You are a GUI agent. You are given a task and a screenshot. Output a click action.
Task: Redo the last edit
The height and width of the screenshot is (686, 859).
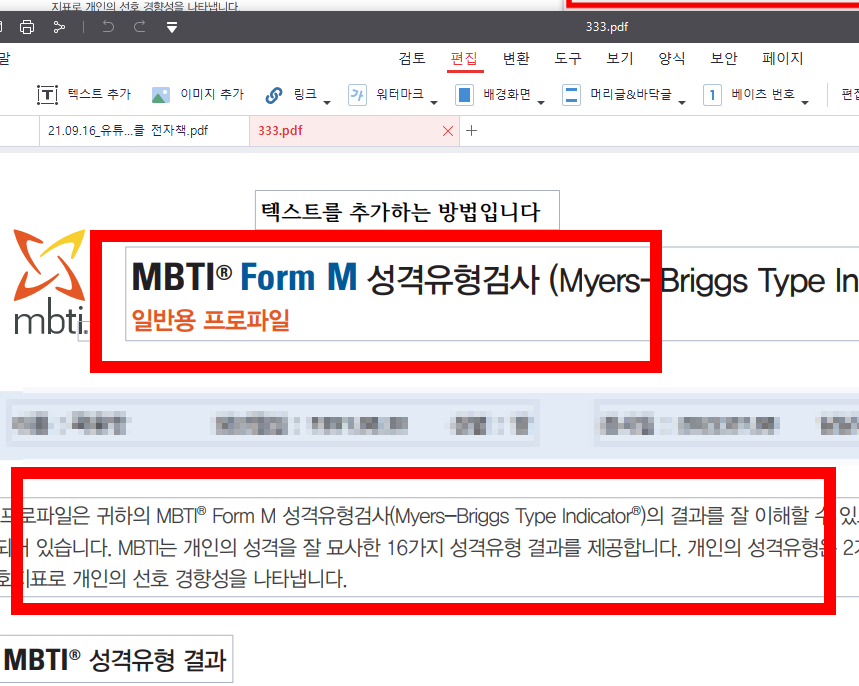pos(139,28)
